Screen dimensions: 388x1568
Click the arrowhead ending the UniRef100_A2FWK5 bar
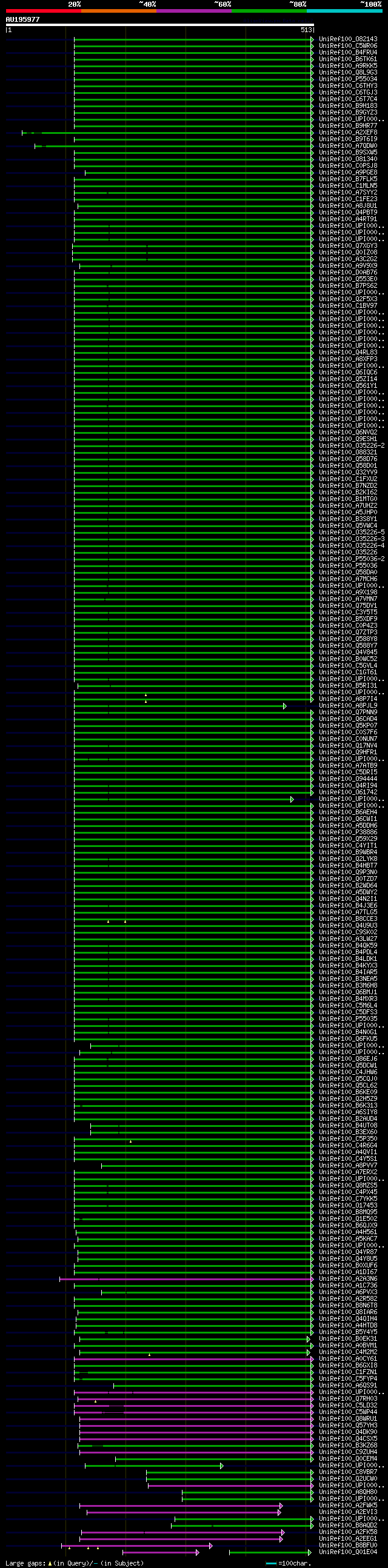coord(281,1506)
